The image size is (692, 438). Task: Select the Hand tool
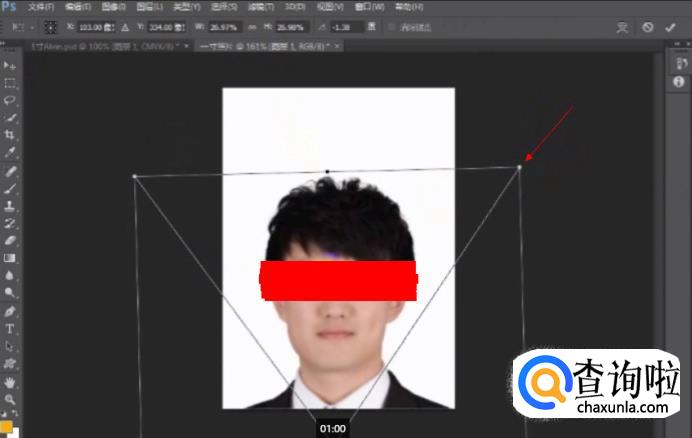[10, 382]
